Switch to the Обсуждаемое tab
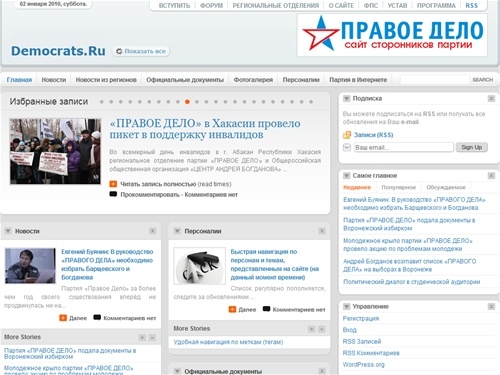 446,187
